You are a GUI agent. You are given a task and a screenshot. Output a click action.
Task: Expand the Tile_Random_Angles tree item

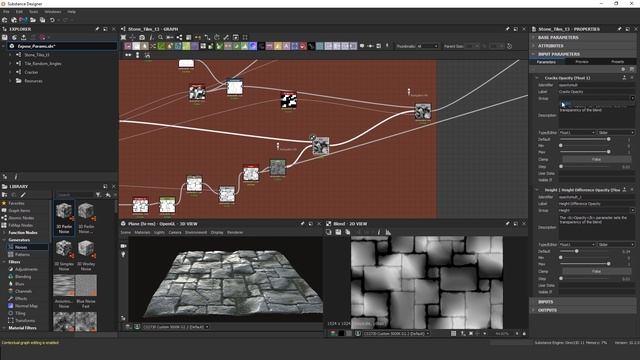tap(10, 64)
